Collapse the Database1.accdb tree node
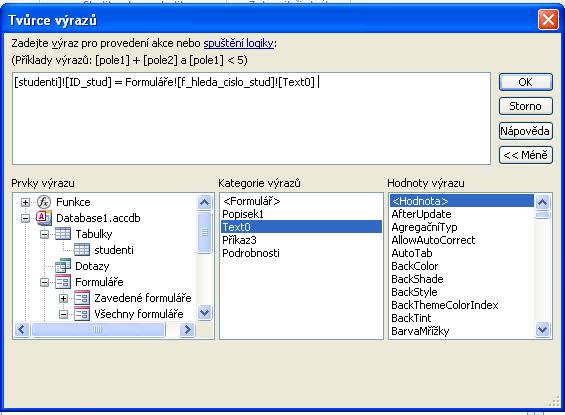Image resolution: width=565 pixels, height=415 pixels. (25, 218)
